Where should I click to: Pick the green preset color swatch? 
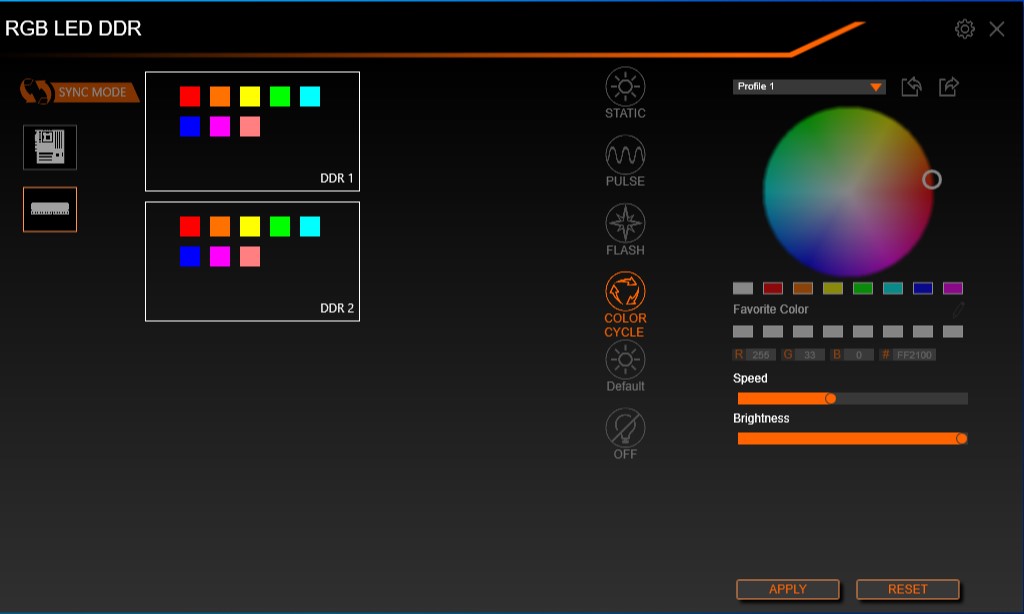click(863, 288)
